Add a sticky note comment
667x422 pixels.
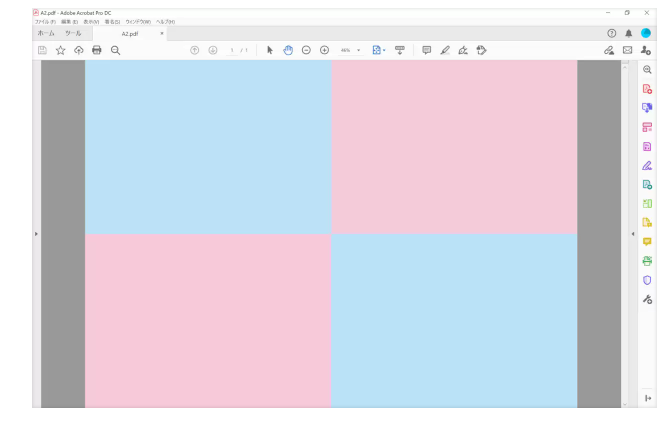tap(427, 49)
